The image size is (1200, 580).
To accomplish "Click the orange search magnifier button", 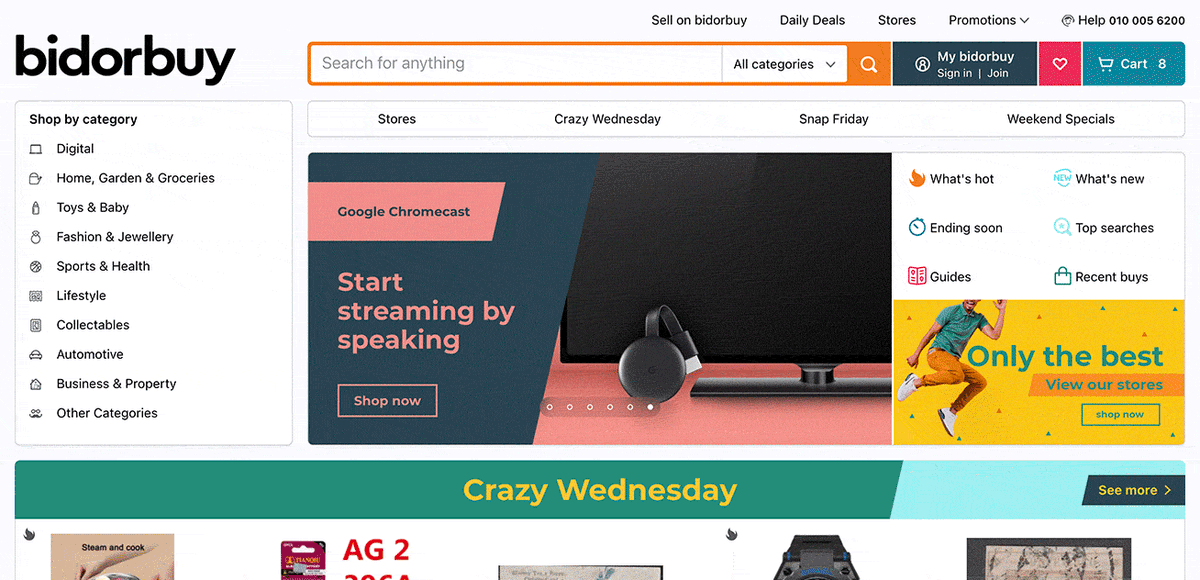I will pyautogui.click(x=869, y=64).
